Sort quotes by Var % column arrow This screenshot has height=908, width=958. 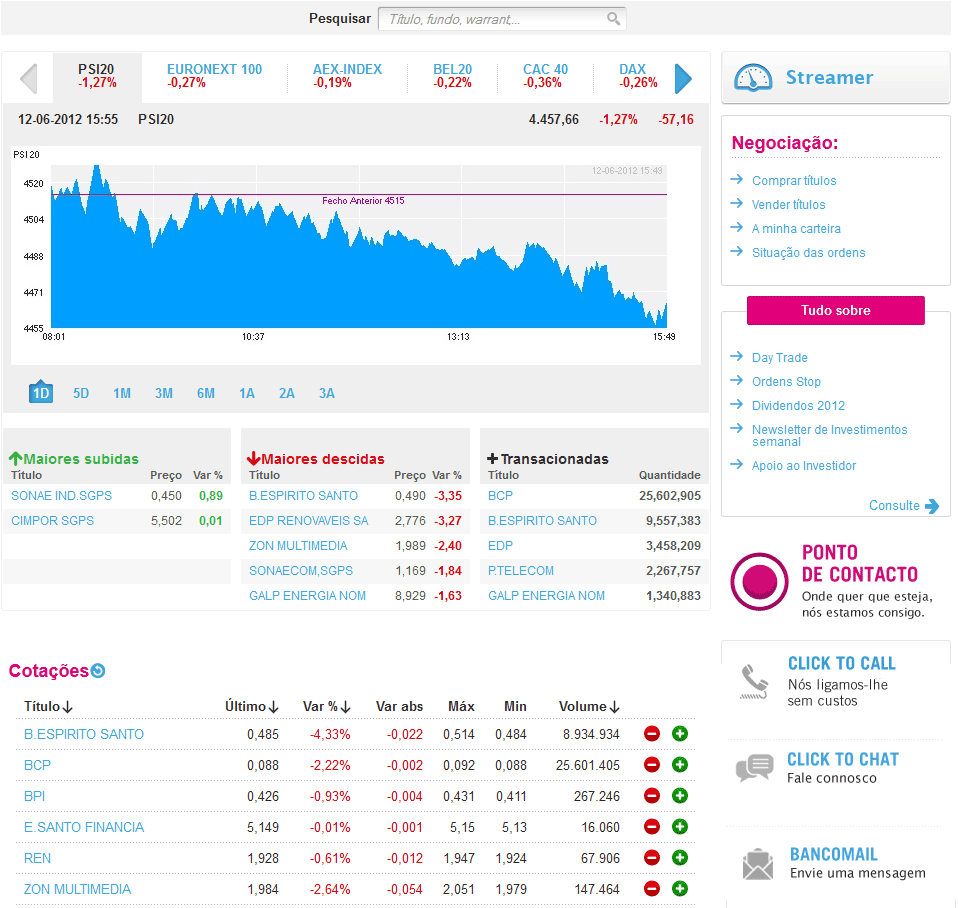[x=345, y=707]
